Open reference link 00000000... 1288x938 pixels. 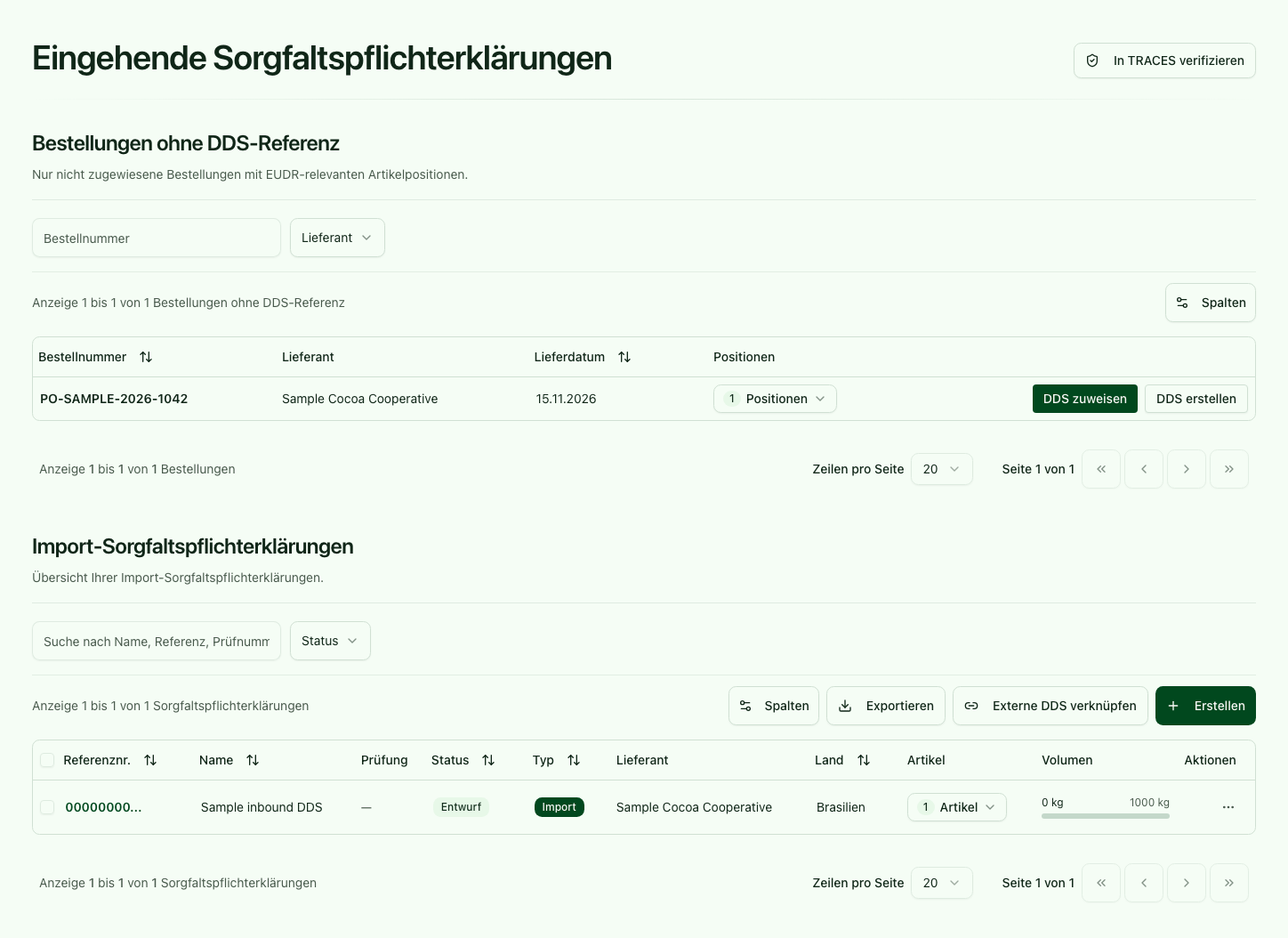tap(103, 807)
